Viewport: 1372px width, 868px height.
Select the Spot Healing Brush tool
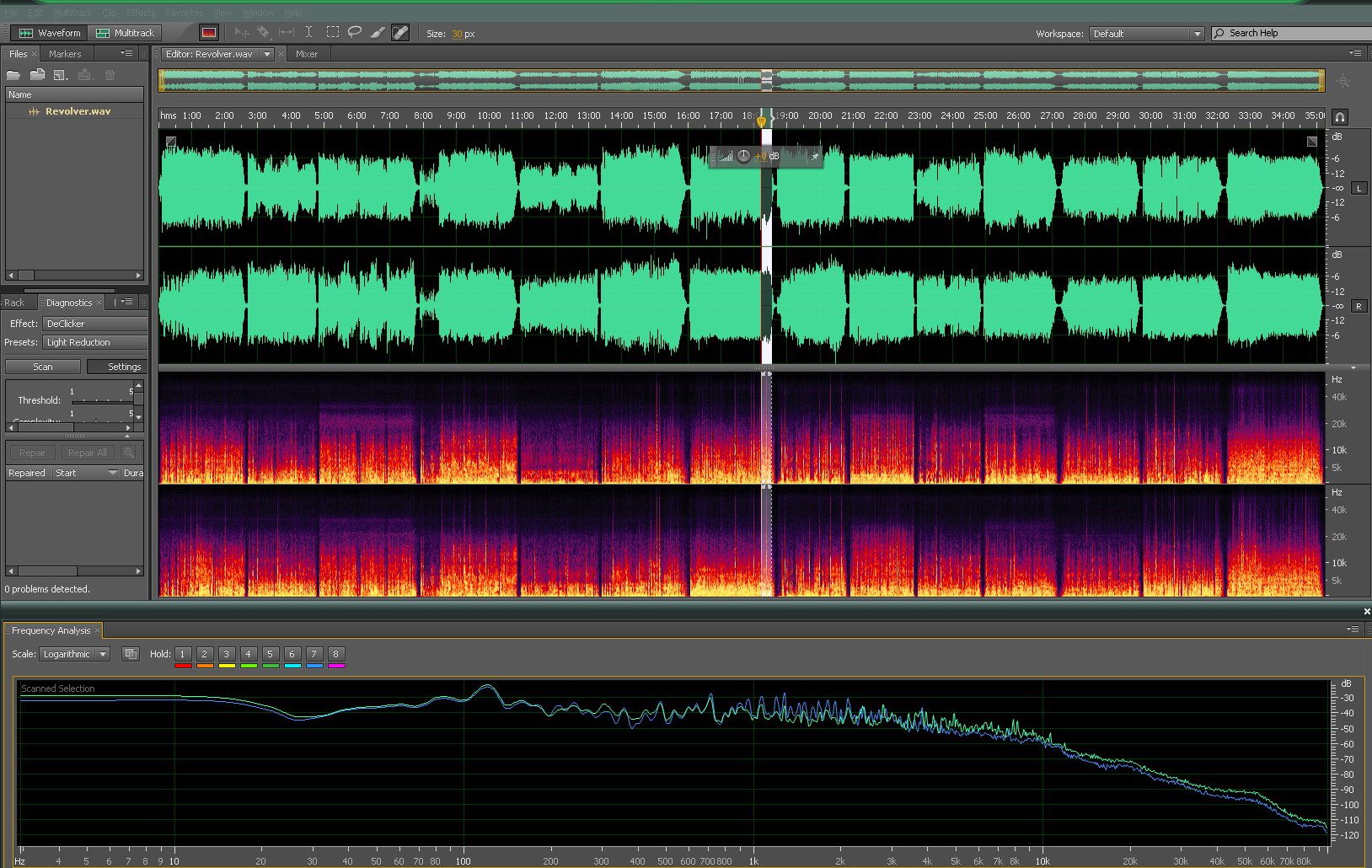(400, 33)
